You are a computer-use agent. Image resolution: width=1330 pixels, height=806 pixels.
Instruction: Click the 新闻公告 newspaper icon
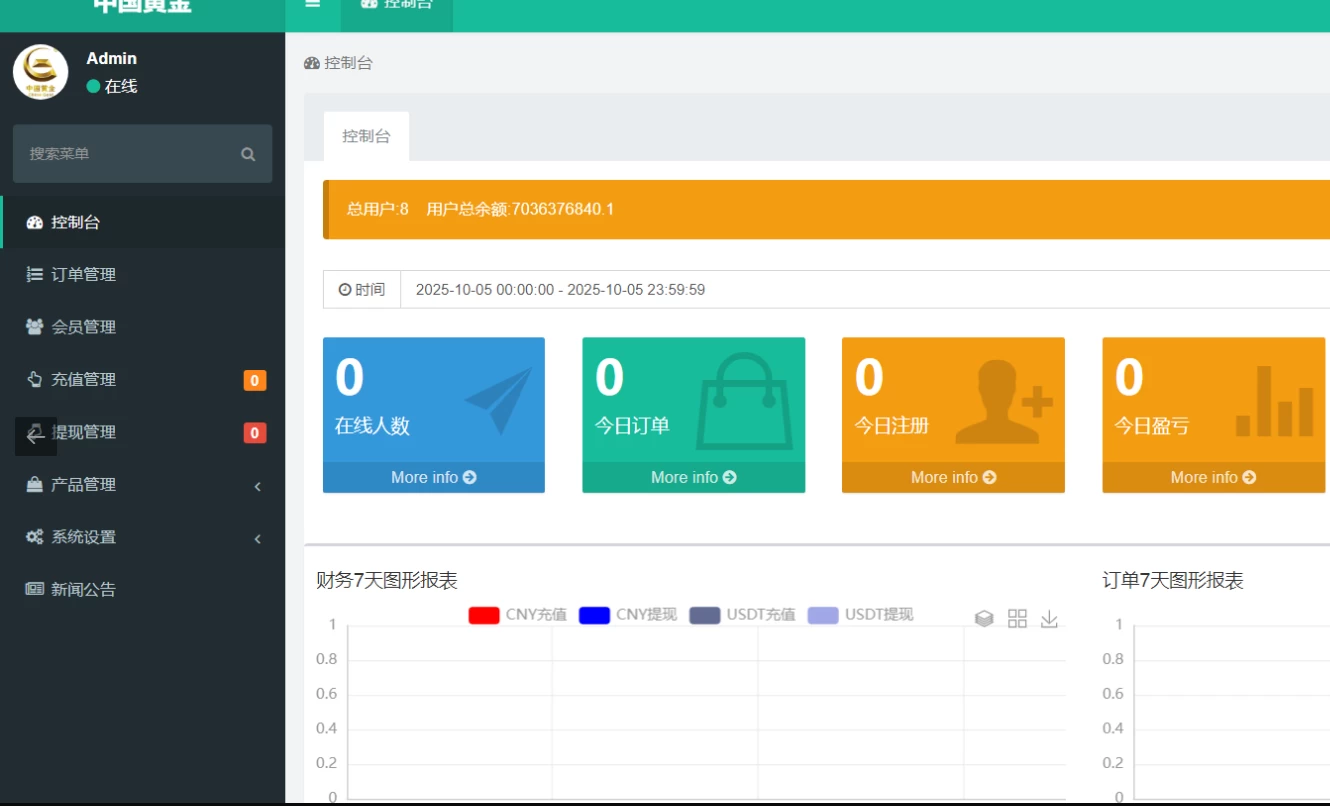coord(34,589)
